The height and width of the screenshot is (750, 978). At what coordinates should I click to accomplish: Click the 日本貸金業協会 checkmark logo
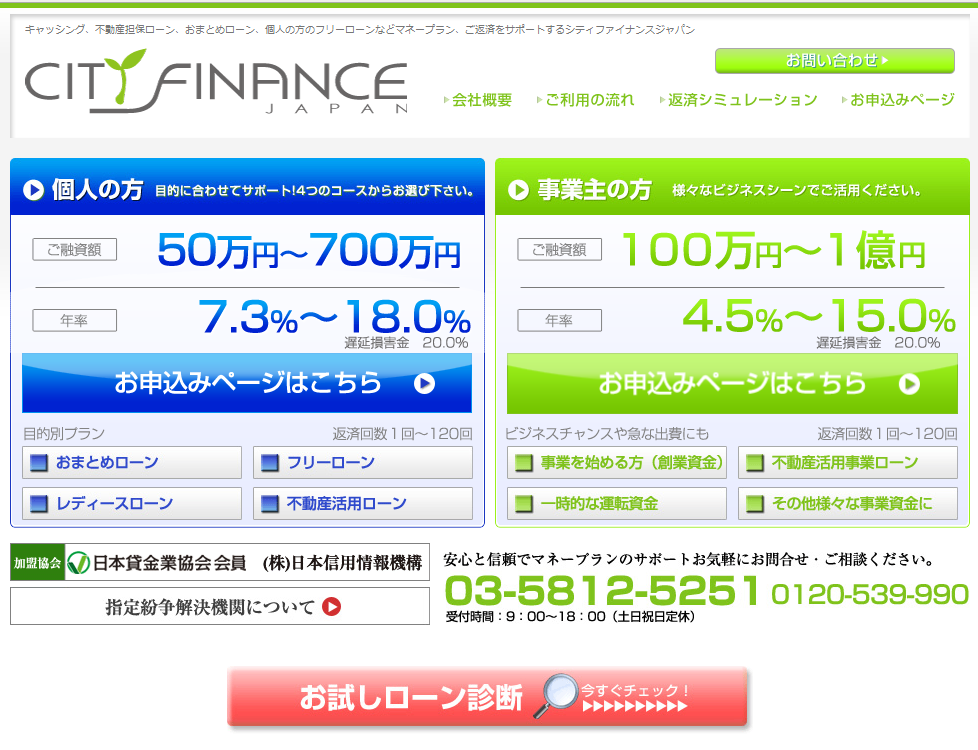coord(79,563)
